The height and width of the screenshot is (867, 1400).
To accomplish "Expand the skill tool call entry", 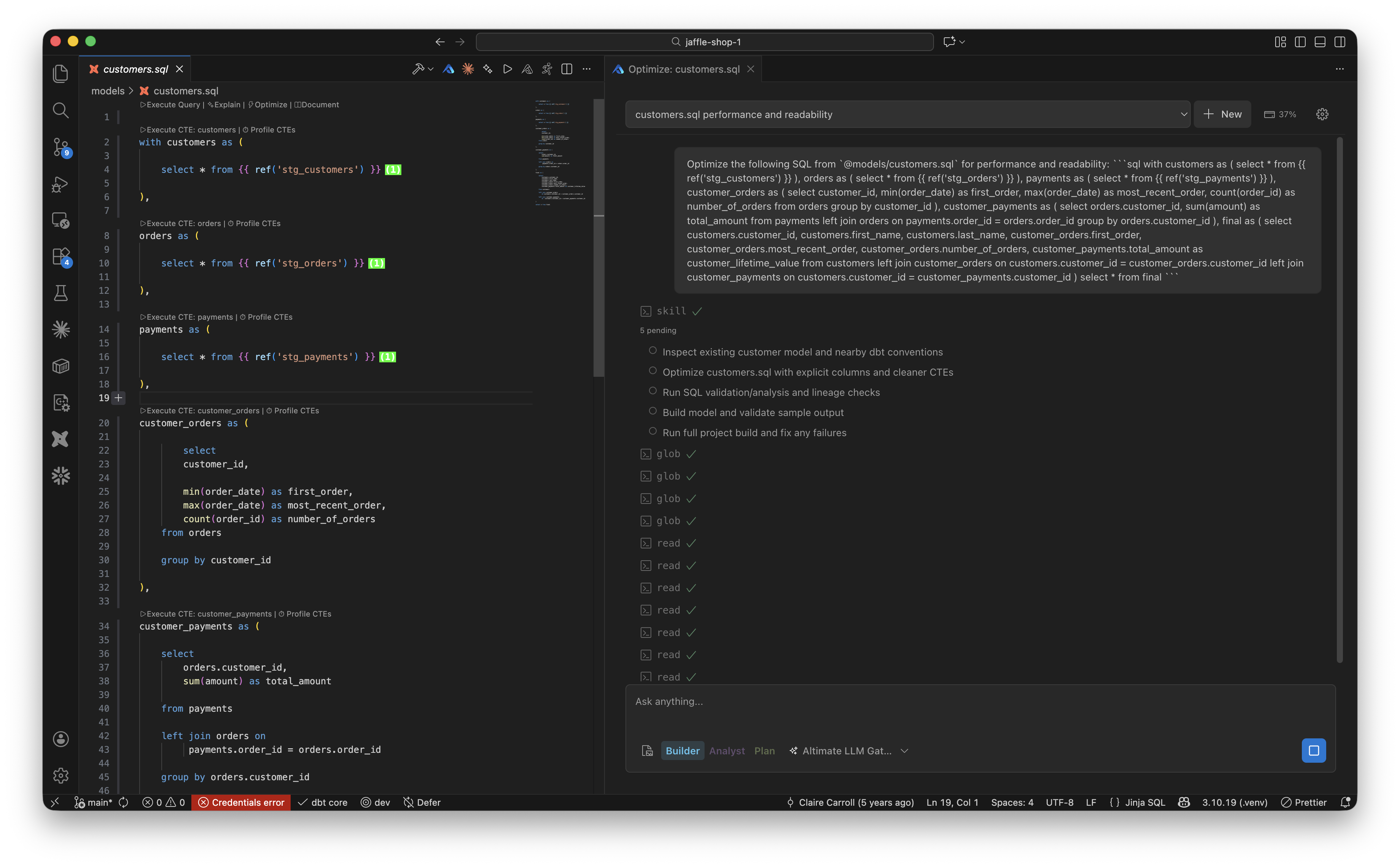I will coord(671,311).
